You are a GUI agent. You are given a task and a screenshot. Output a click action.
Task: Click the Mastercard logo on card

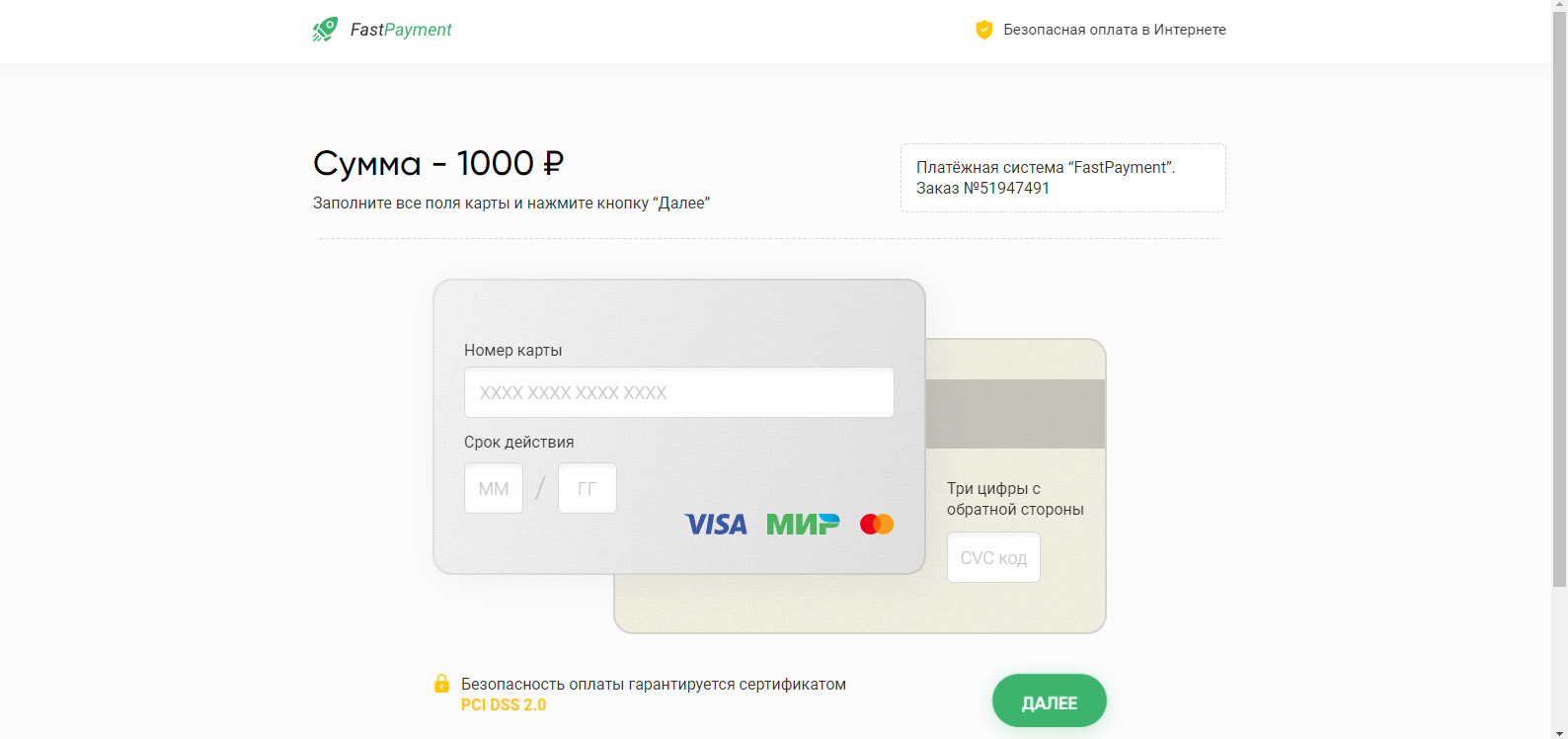(877, 524)
